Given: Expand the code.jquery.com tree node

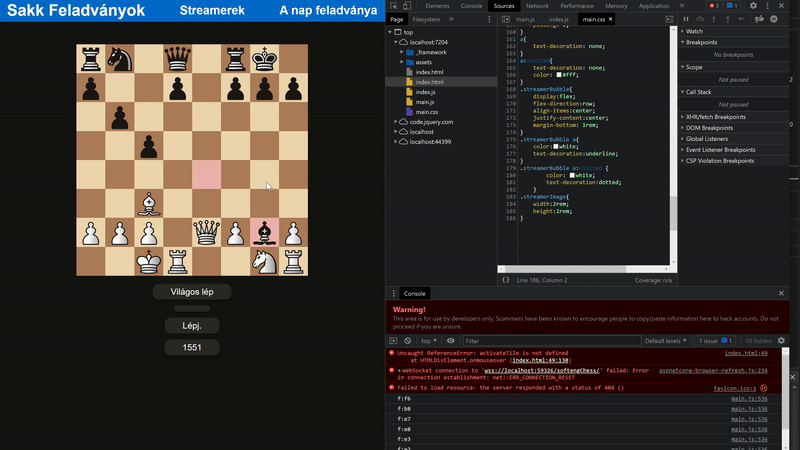Looking at the screenshot, I should (x=395, y=122).
